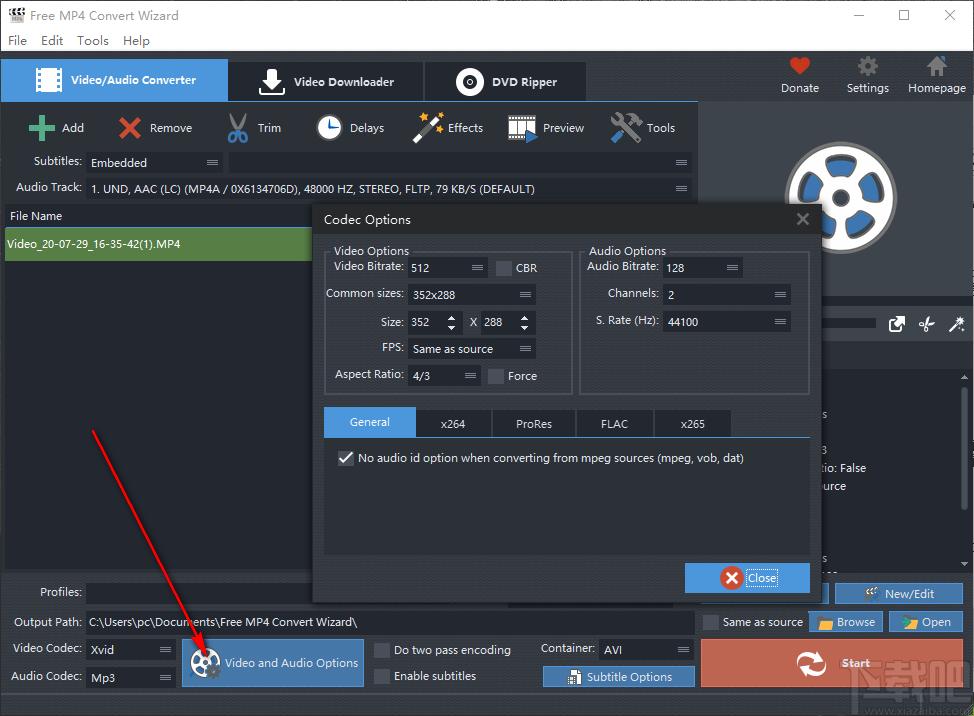
Task: Open the Delays clock tool
Action: click(x=329, y=128)
